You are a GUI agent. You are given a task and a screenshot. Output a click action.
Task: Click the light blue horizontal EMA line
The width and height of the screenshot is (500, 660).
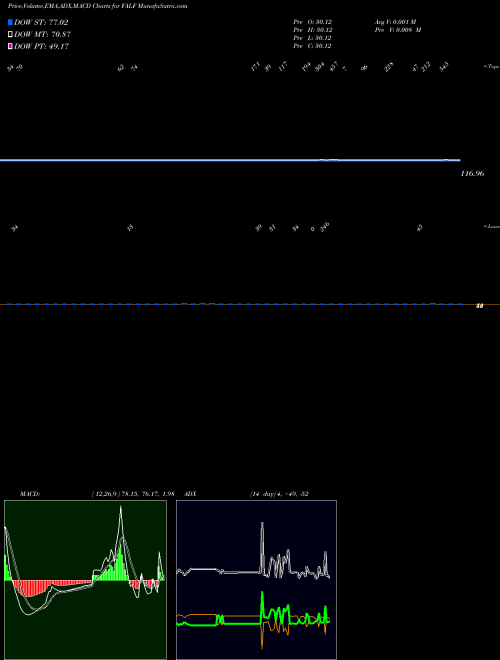point(230,160)
